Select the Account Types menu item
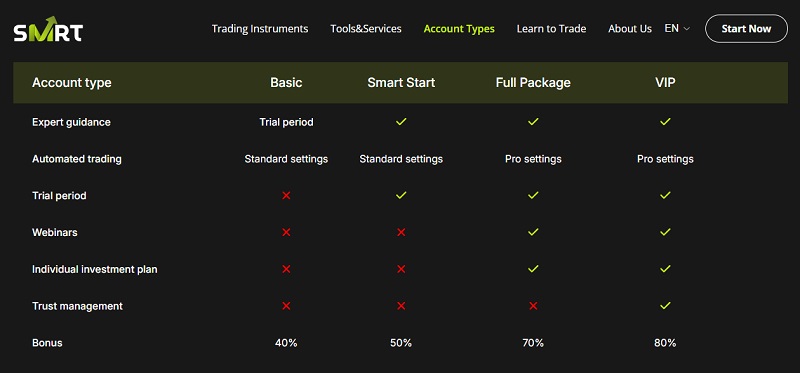Screen dimensions: 800x373 tap(459, 29)
